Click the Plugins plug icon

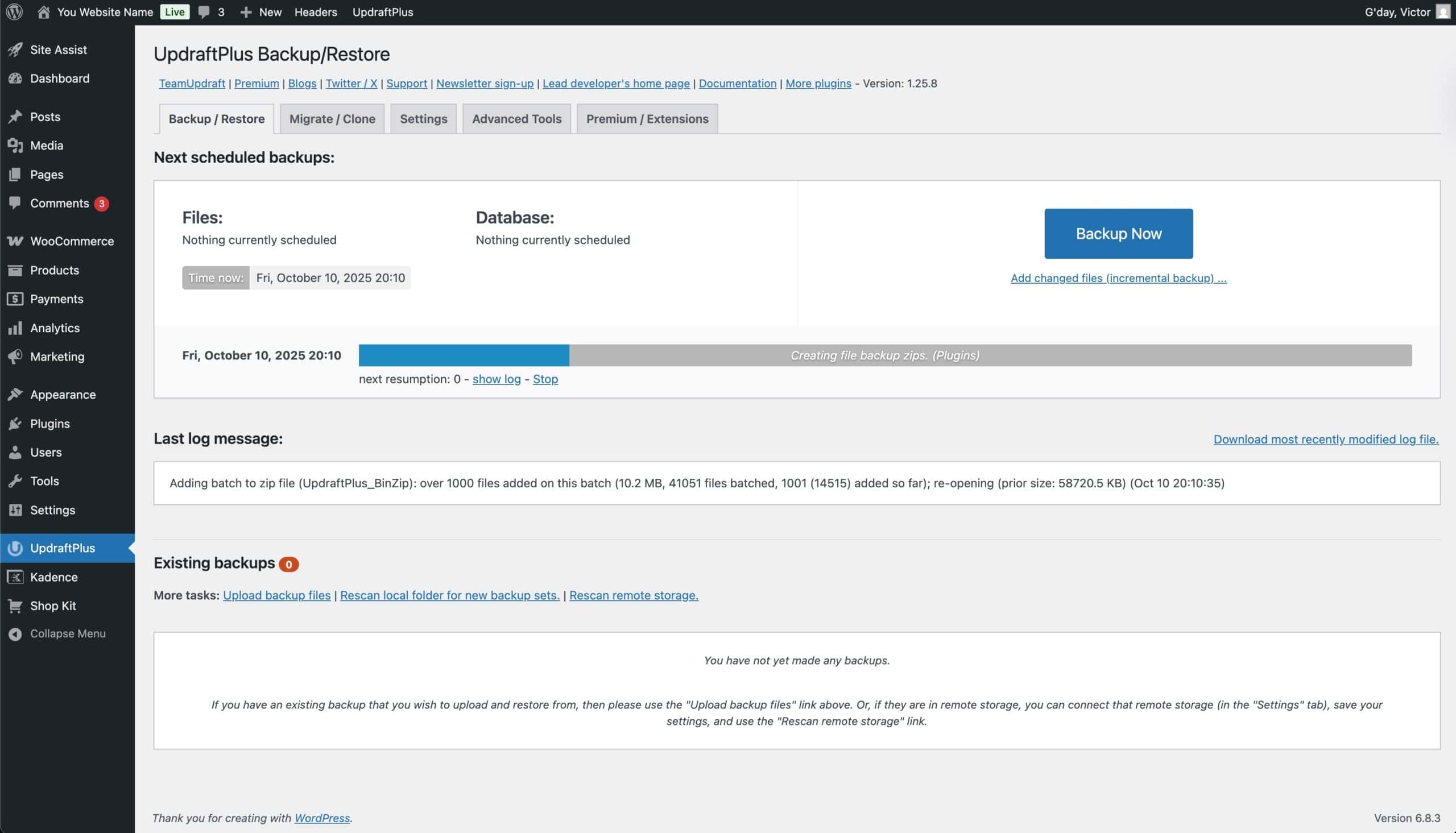point(15,424)
